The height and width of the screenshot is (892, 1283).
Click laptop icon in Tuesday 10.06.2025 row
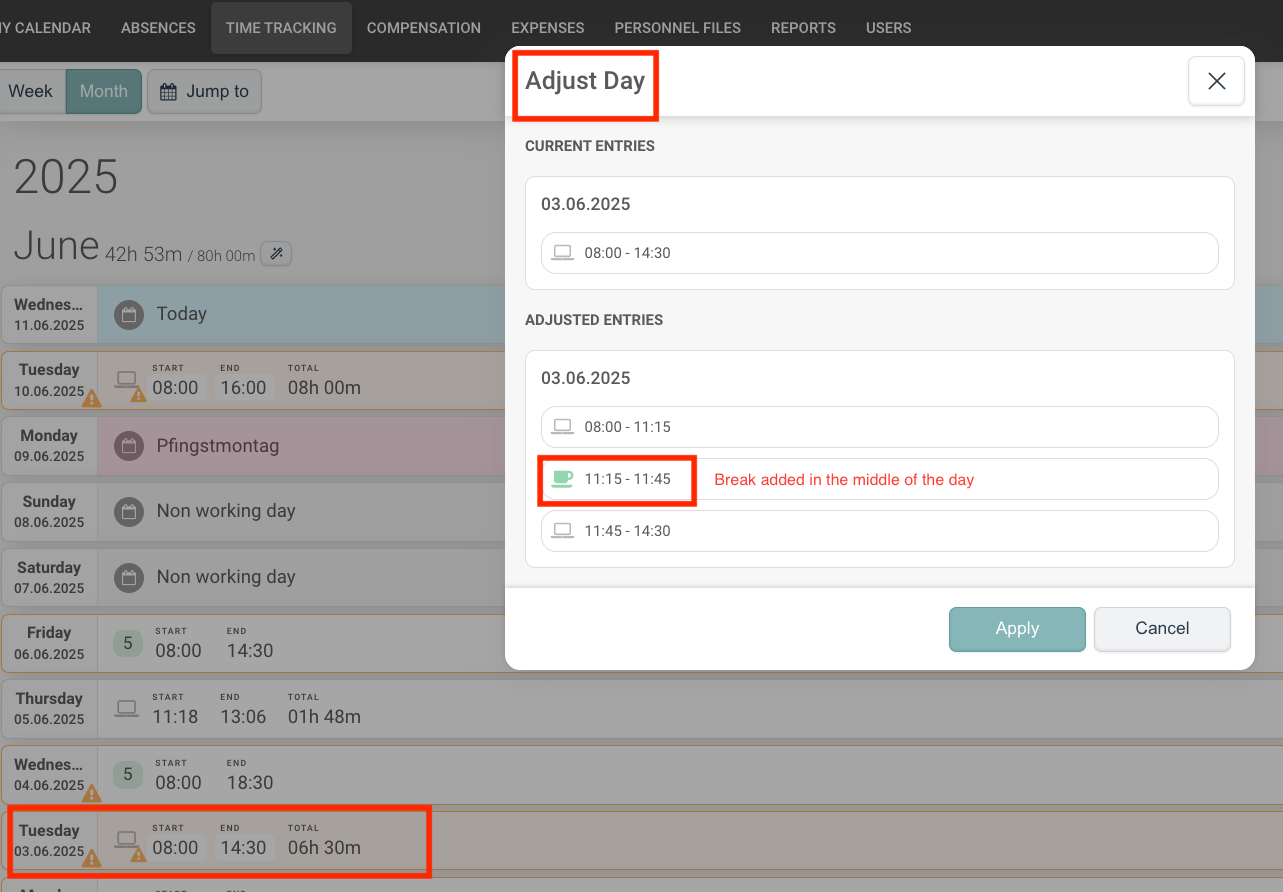(126, 379)
